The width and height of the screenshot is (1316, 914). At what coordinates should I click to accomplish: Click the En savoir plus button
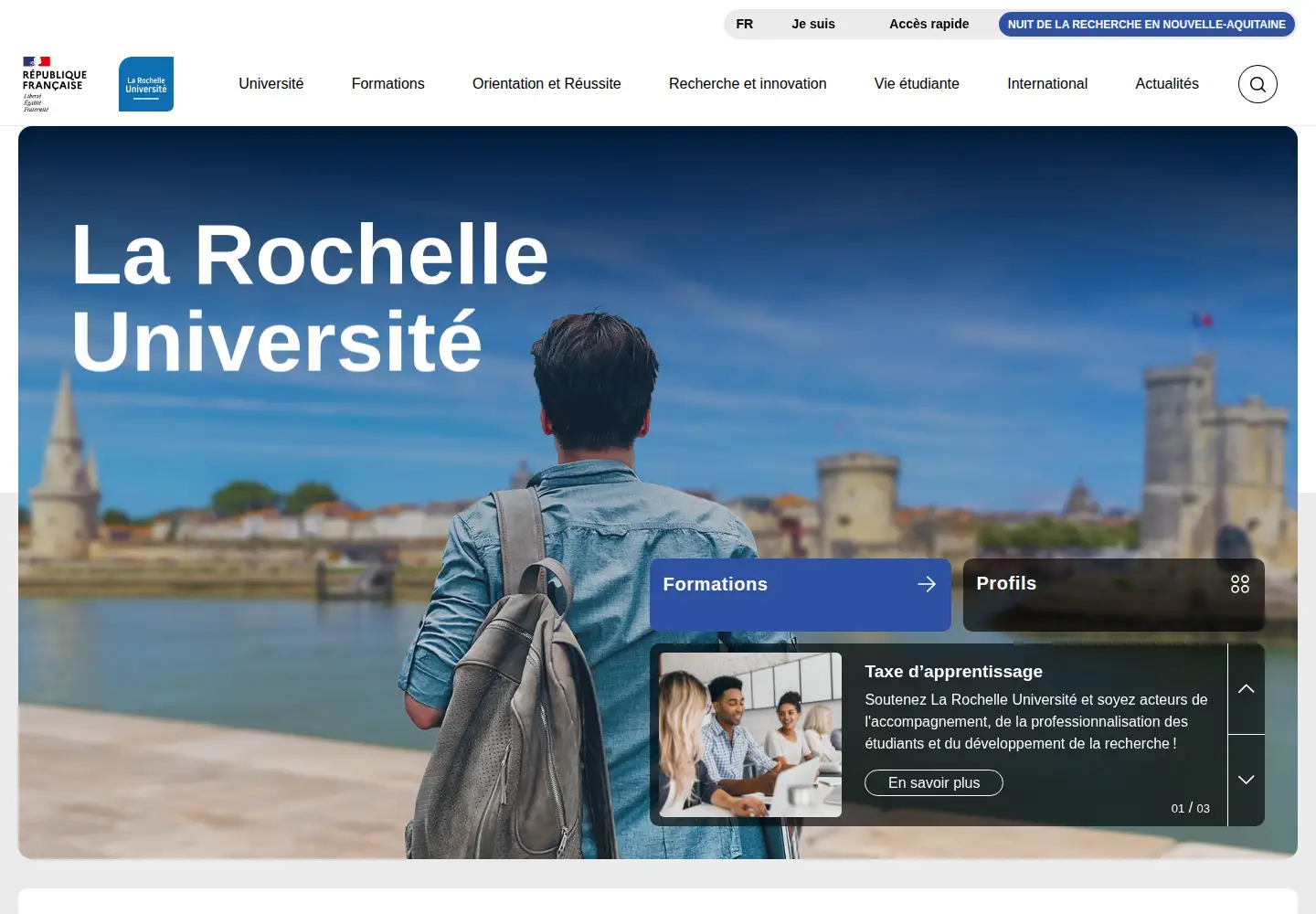click(934, 783)
